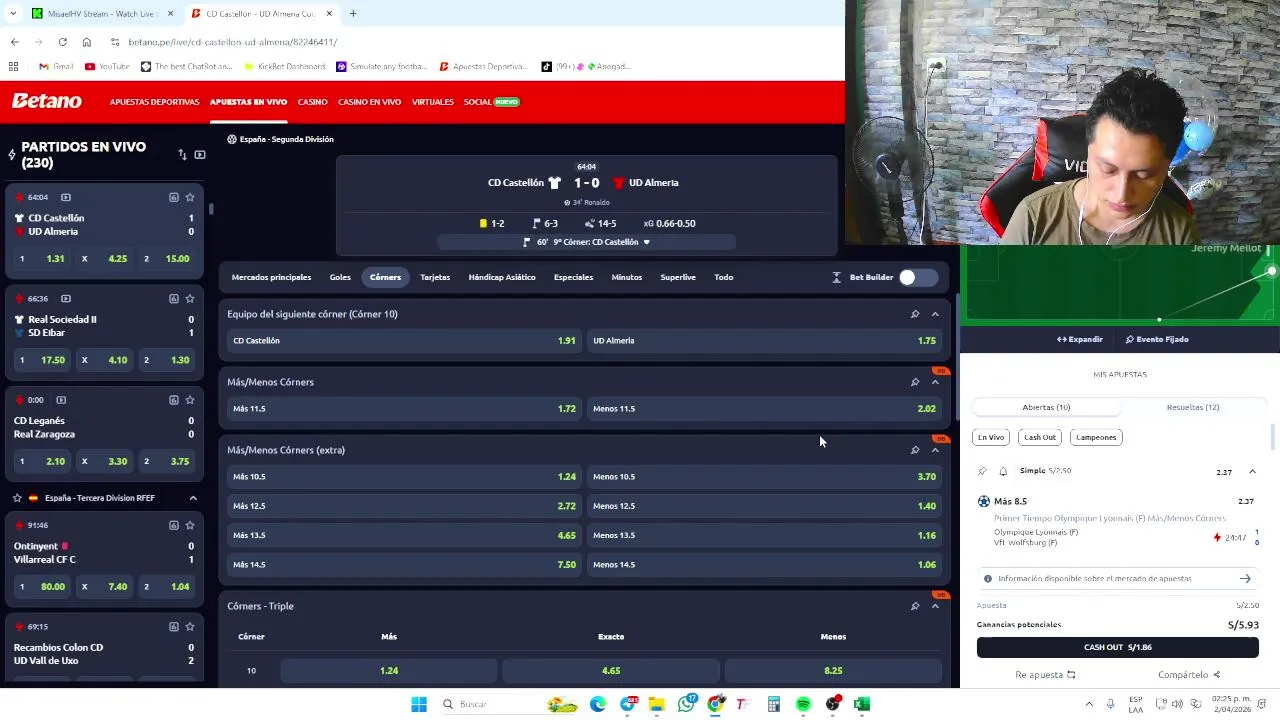The image size is (1280, 720).
Task: Toggle the Bet Builder switch
Action: point(917,277)
